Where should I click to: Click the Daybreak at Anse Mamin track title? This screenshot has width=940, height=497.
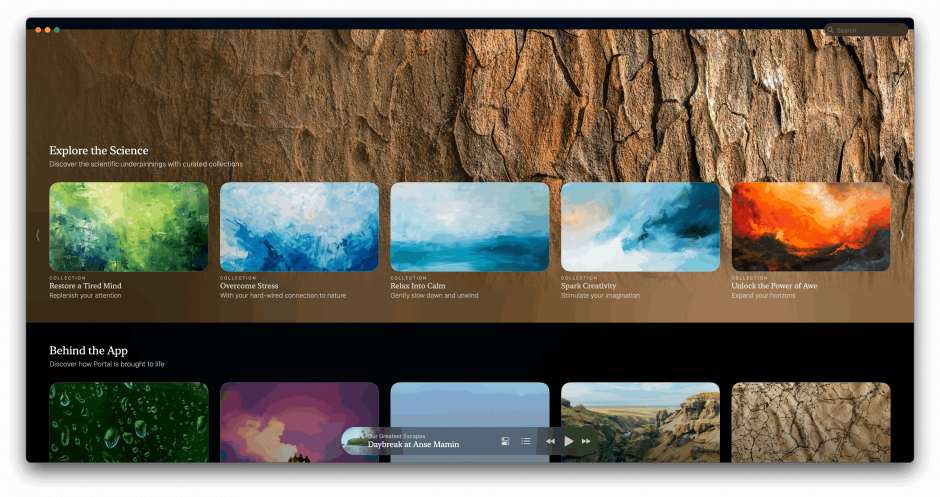point(413,445)
